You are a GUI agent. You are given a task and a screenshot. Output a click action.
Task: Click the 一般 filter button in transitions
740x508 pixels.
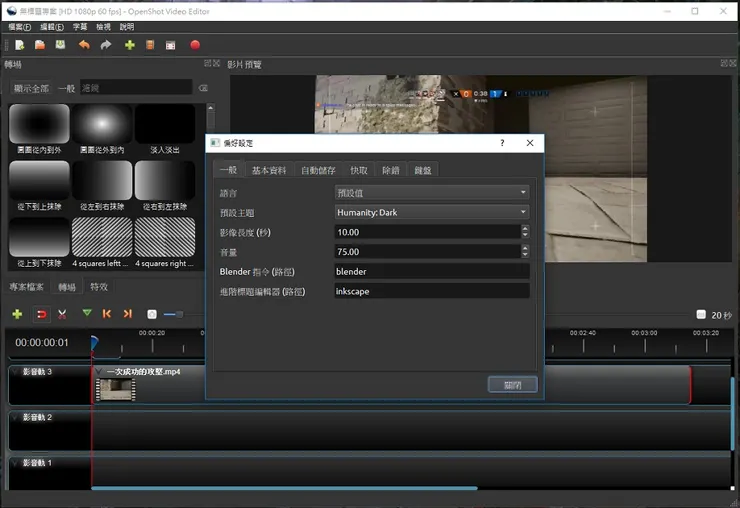66,88
